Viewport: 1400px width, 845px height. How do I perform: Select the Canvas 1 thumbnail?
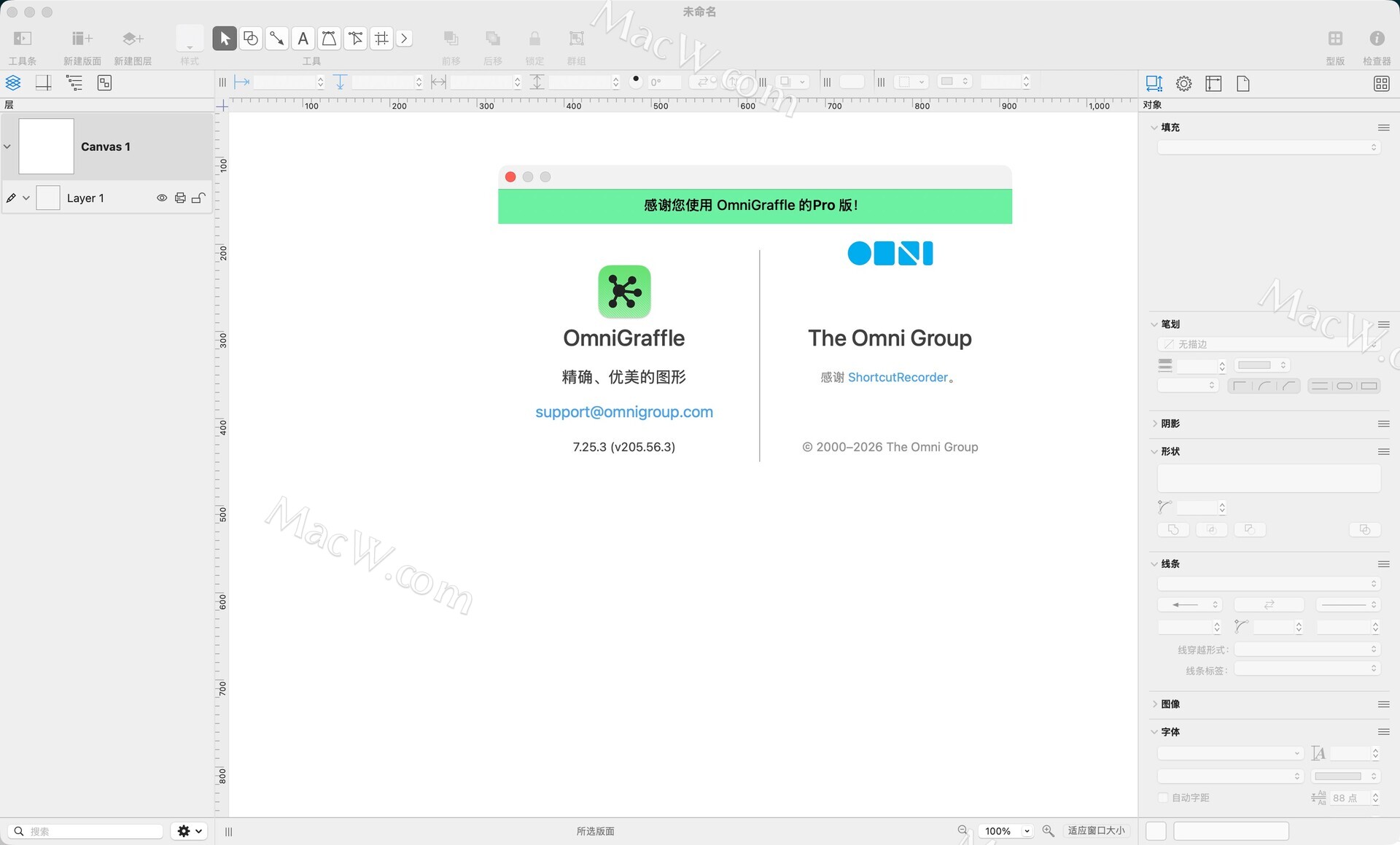46,147
